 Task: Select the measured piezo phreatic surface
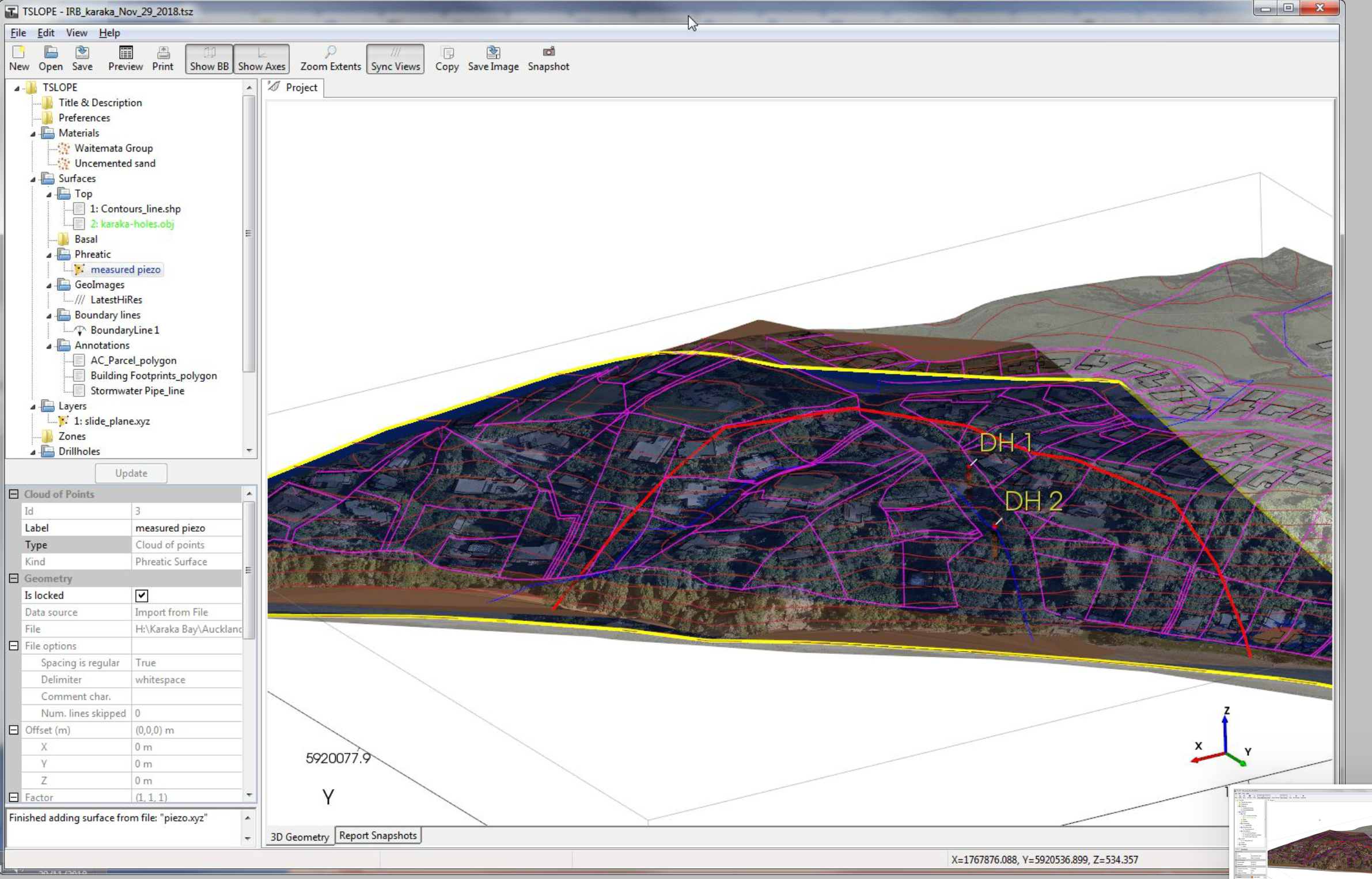point(124,269)
